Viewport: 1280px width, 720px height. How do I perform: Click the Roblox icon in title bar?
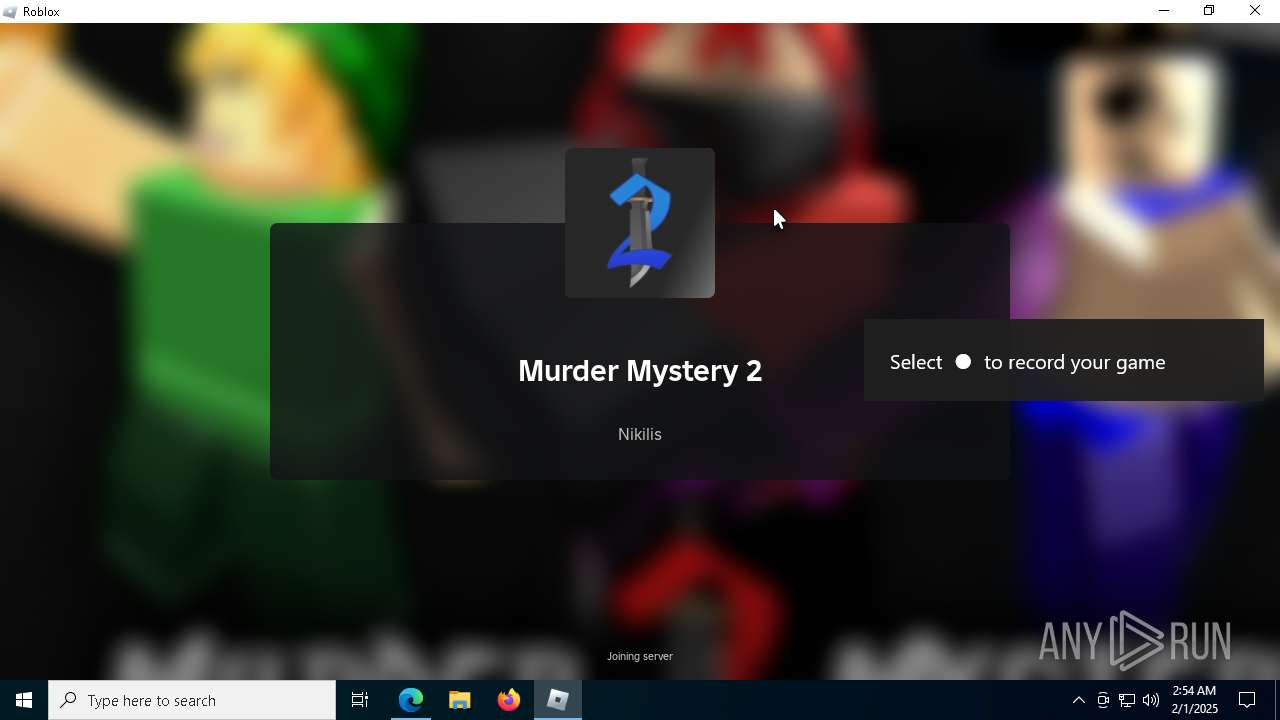pos(11,12)
